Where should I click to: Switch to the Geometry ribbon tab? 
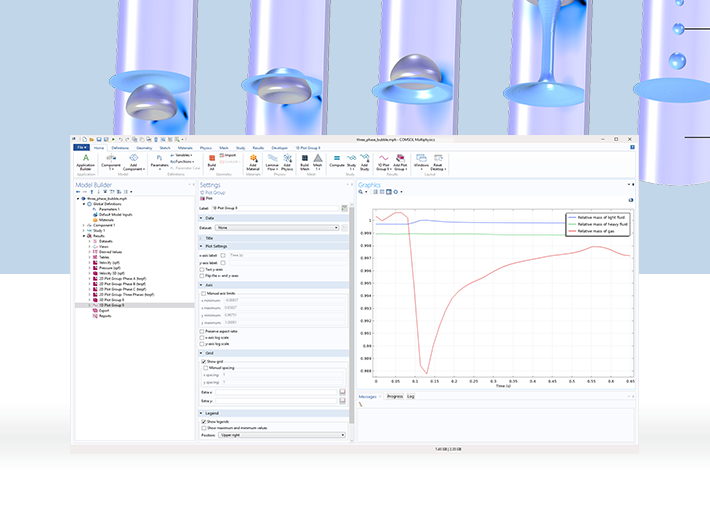click(x=144, y=148)
